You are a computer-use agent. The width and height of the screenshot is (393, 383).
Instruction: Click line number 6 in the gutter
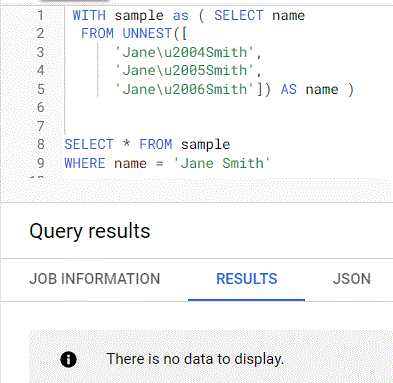[x=40, y=107]
